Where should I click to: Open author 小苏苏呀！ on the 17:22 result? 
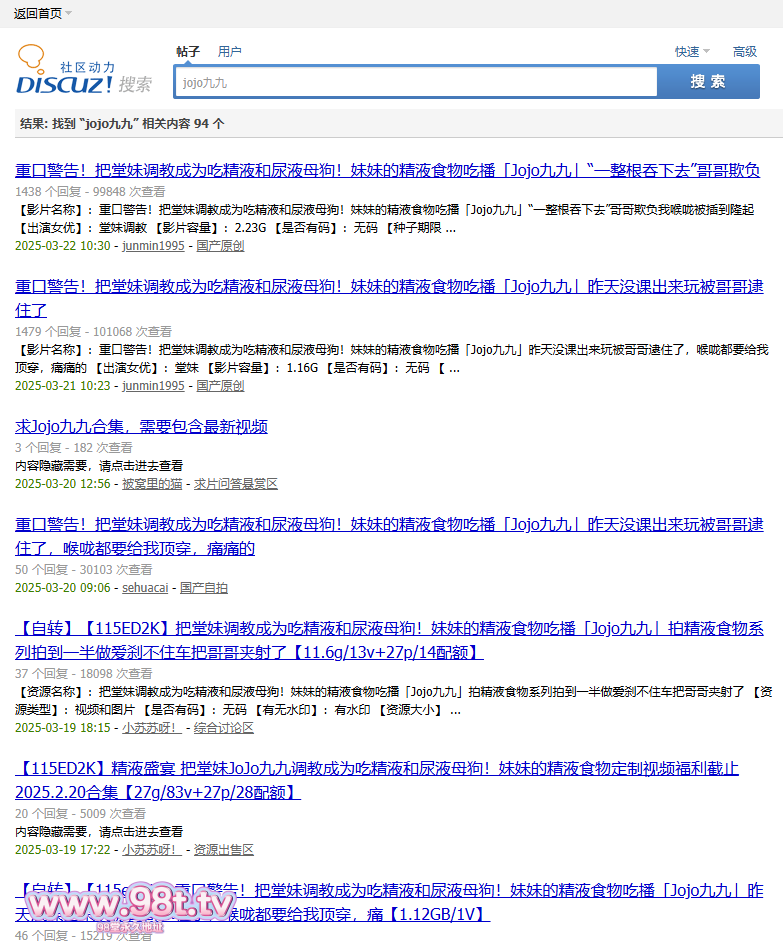pyautogui.click(x=152, y=850)
